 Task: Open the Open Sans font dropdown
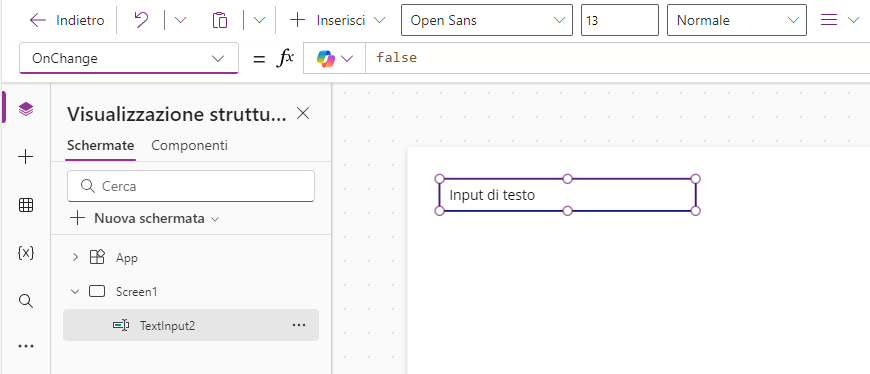click(487, 21)
